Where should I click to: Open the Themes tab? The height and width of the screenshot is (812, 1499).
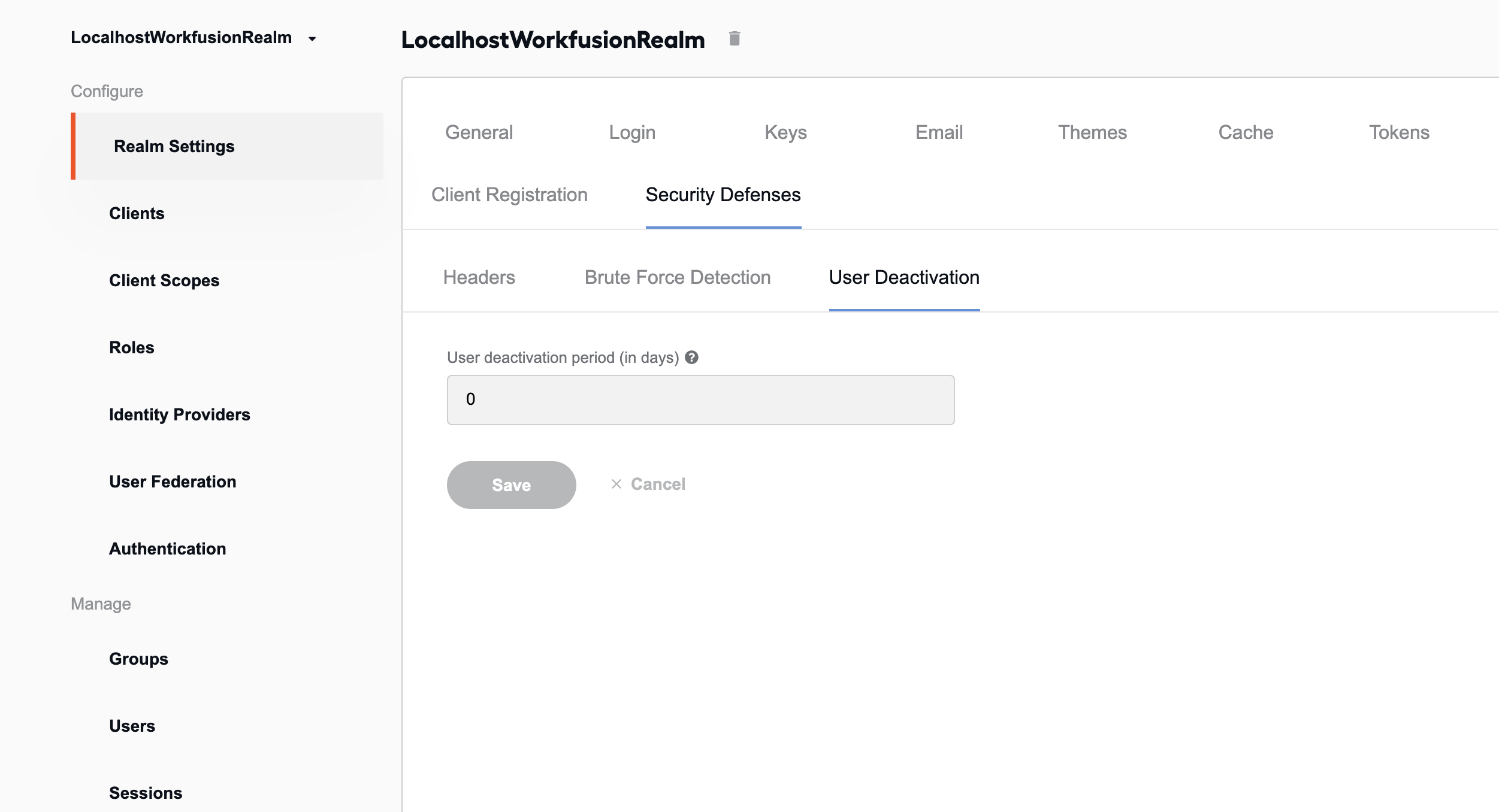(x=1092, y=132)
